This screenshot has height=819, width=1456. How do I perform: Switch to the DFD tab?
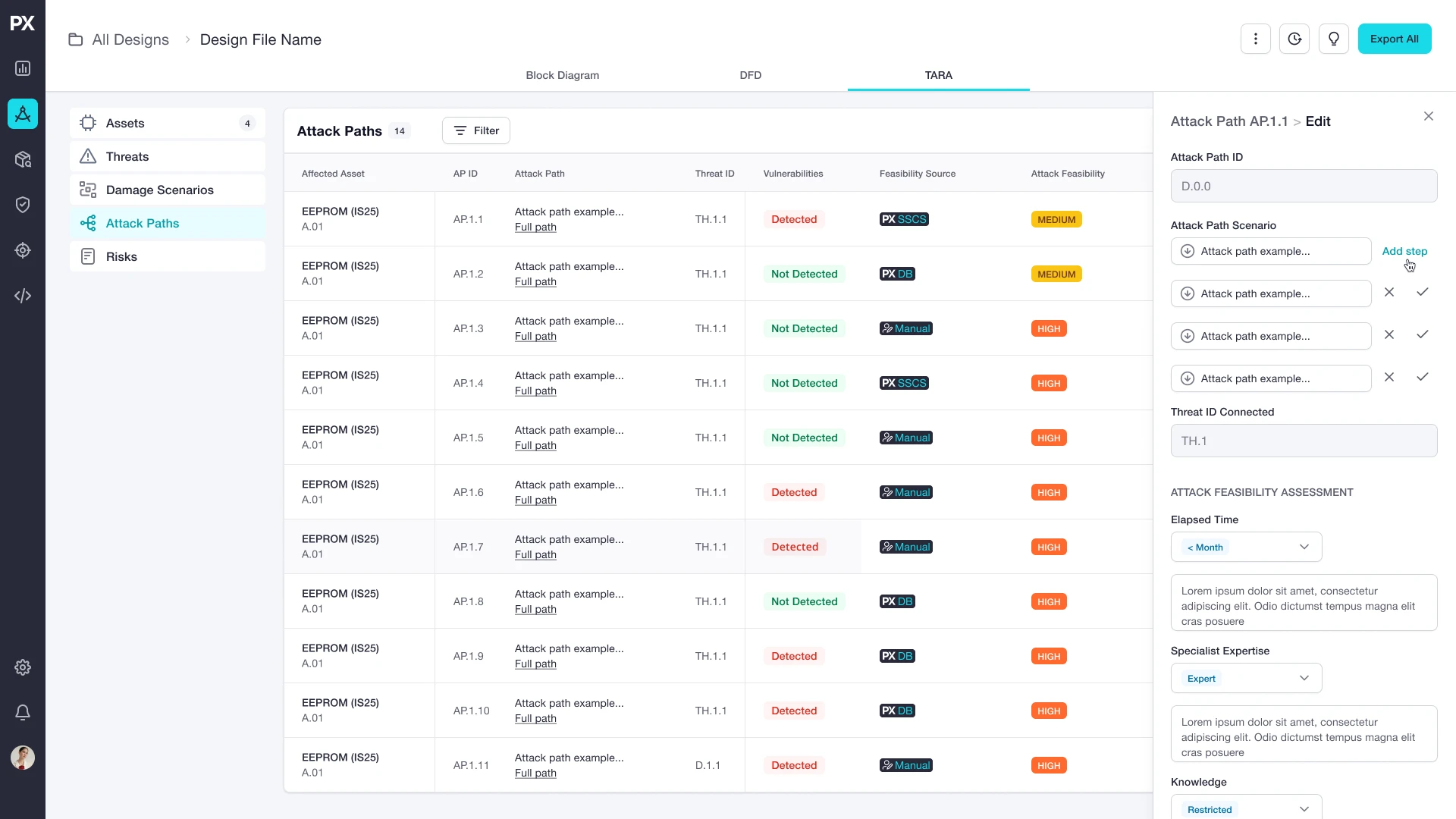point(751,75)
